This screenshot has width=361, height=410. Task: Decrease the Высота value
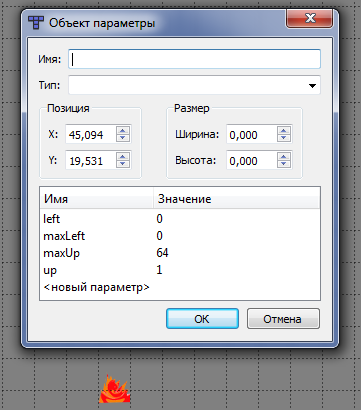coord(284,164)
